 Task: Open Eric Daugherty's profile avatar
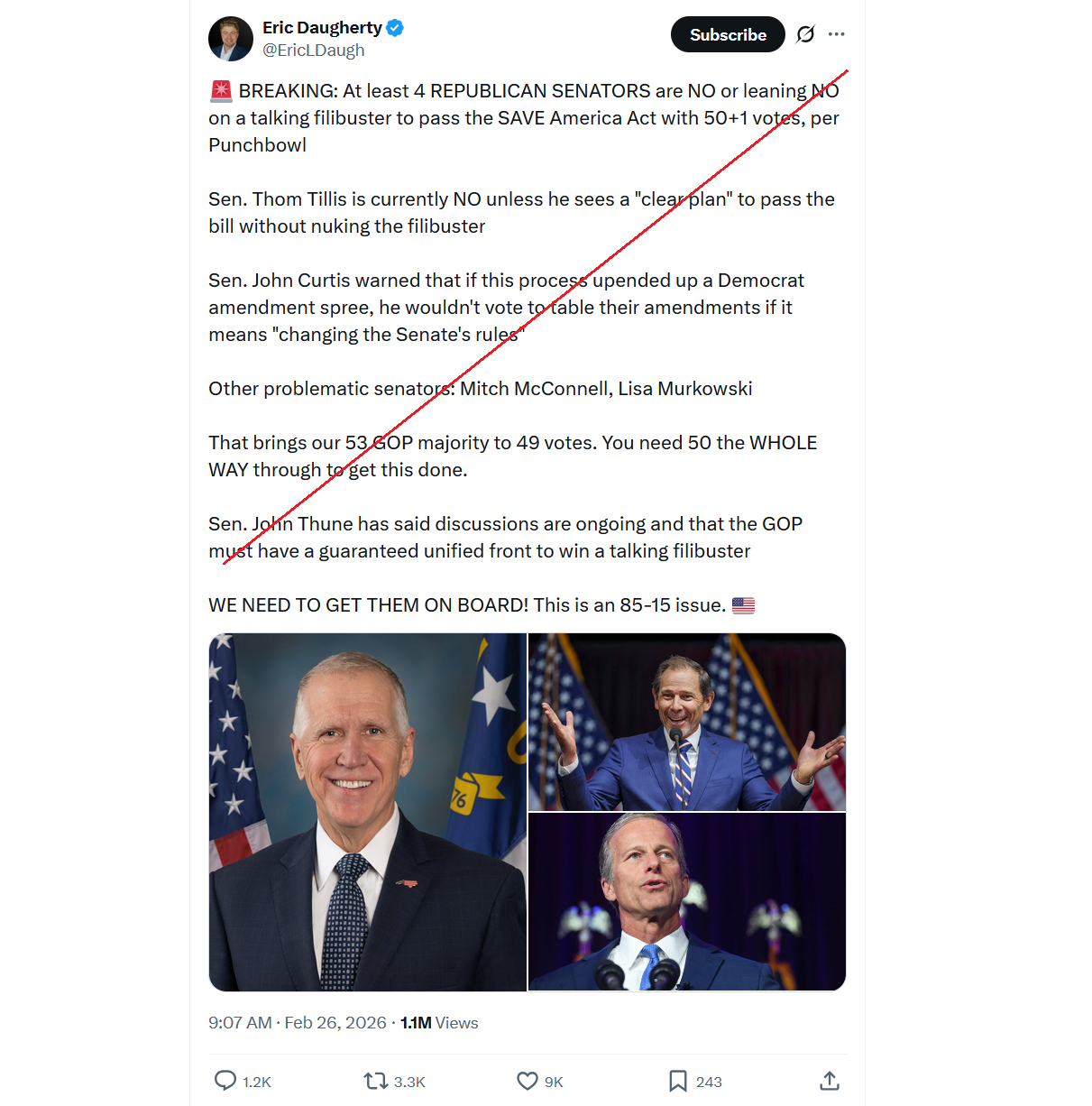231,39
